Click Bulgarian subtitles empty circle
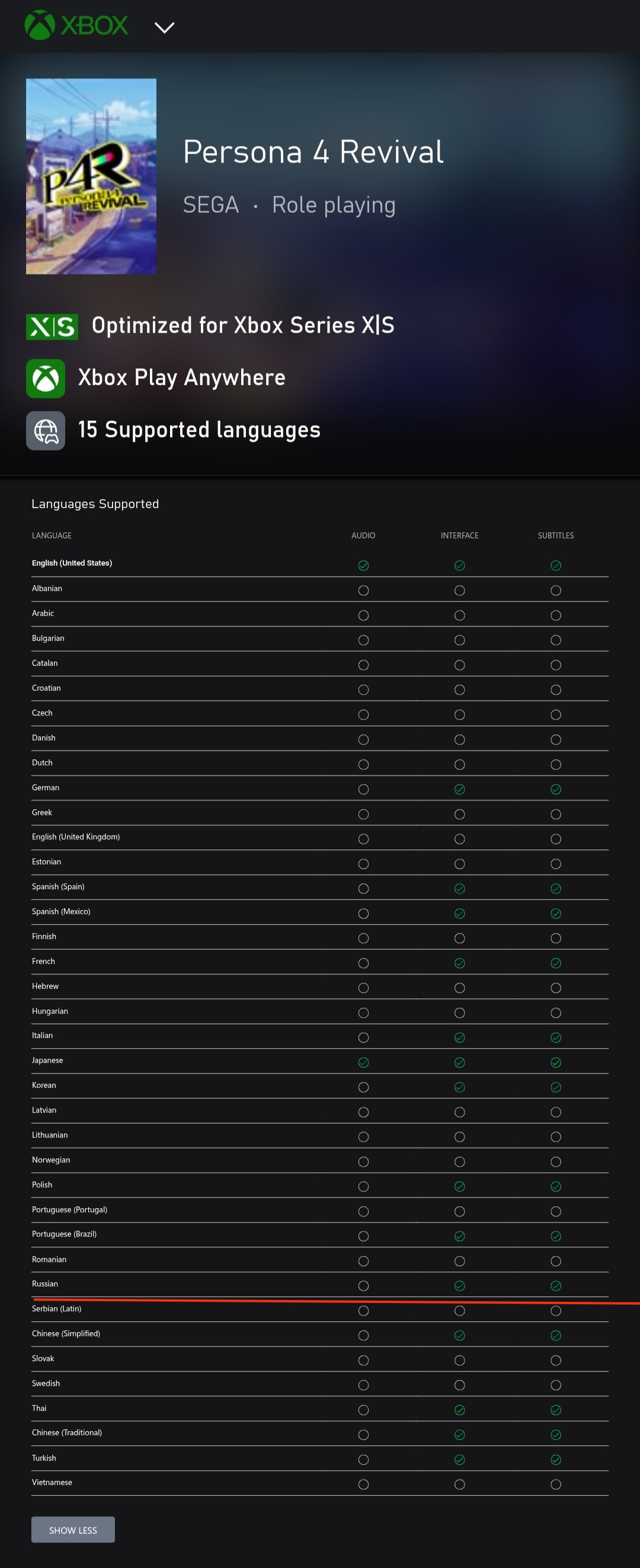The height and width of the screenshot is (1568, 640). pos(555,640)
